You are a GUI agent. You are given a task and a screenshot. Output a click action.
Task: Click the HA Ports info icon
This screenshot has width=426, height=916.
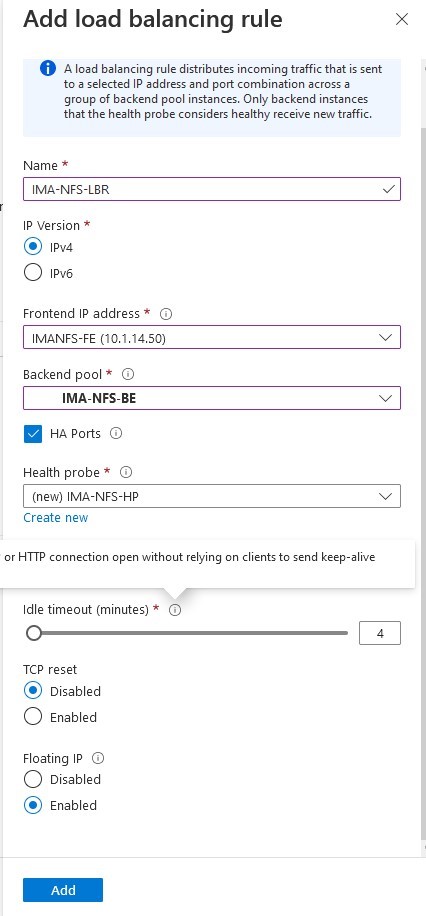tap(116, 433)
